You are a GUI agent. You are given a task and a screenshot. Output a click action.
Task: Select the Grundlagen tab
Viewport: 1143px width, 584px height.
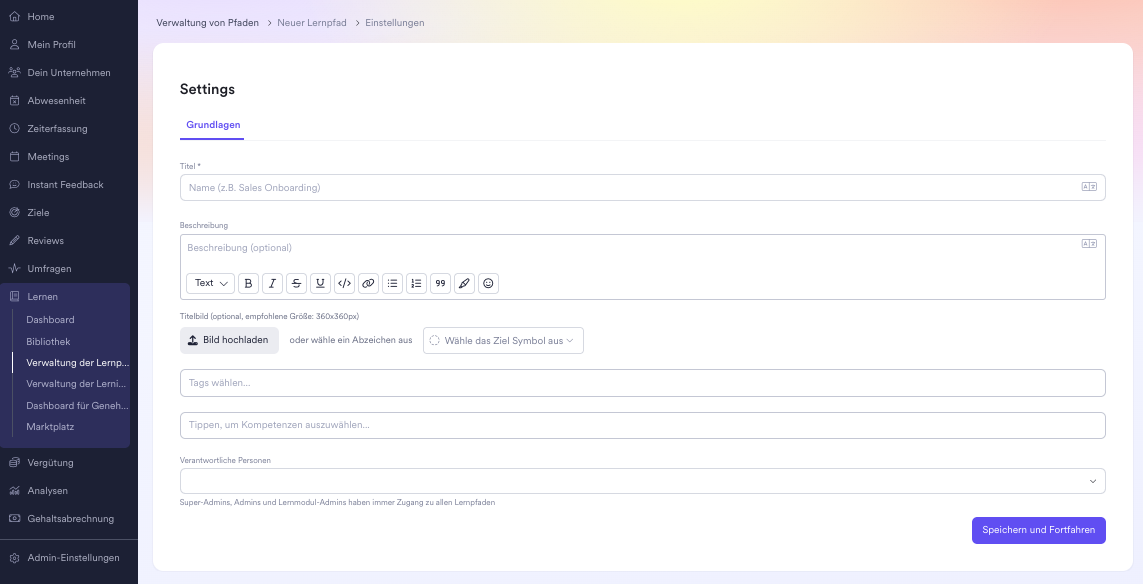click(x=213, y=125)
